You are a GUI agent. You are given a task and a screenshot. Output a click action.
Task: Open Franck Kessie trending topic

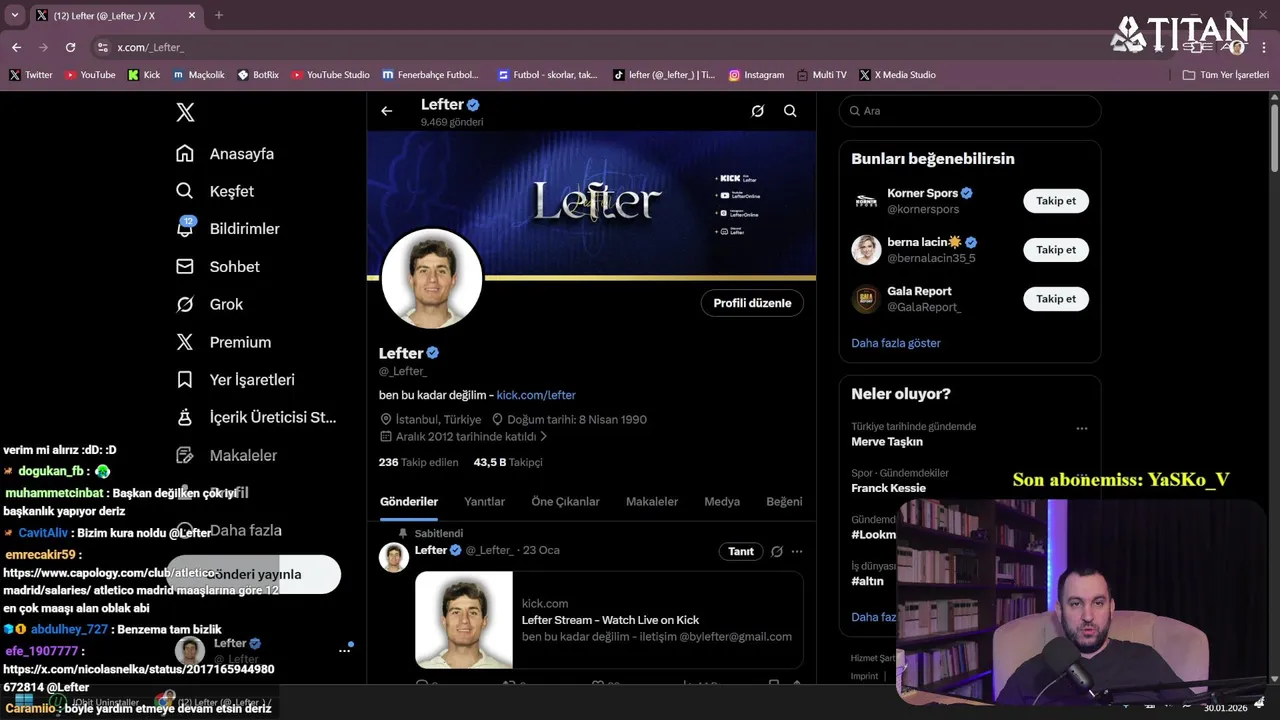click(x=888, y=488)
